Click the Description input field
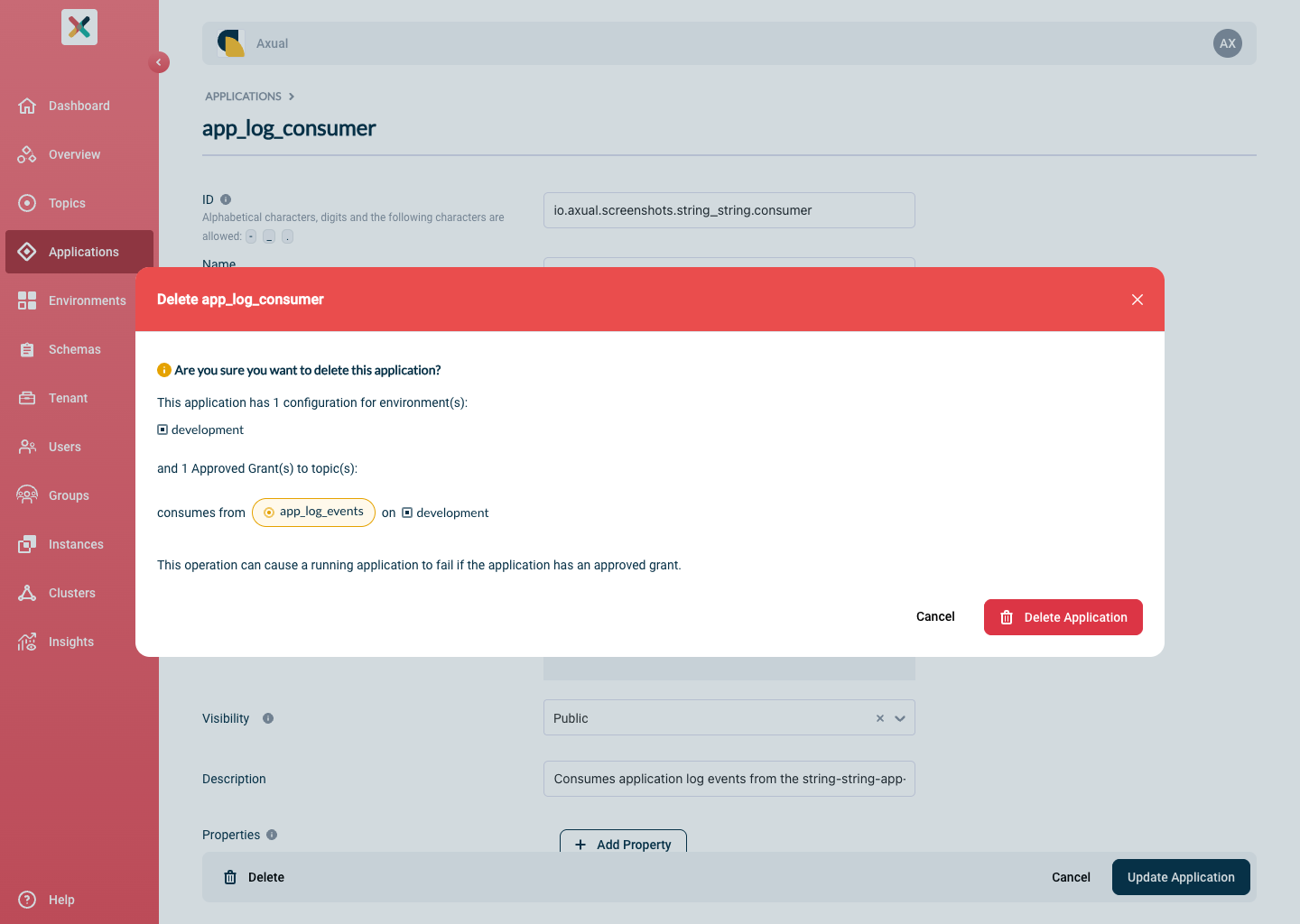 pos(729,779)
